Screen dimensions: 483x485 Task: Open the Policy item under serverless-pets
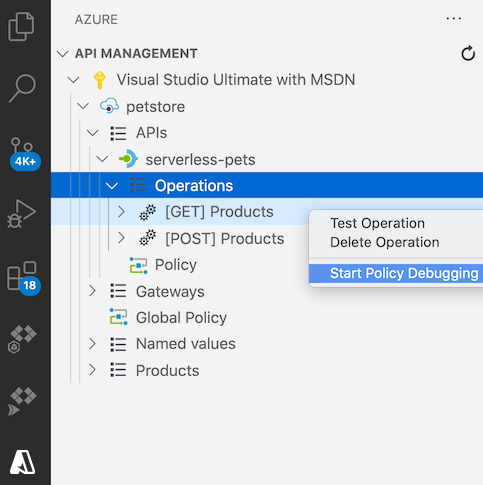(176, 265)
